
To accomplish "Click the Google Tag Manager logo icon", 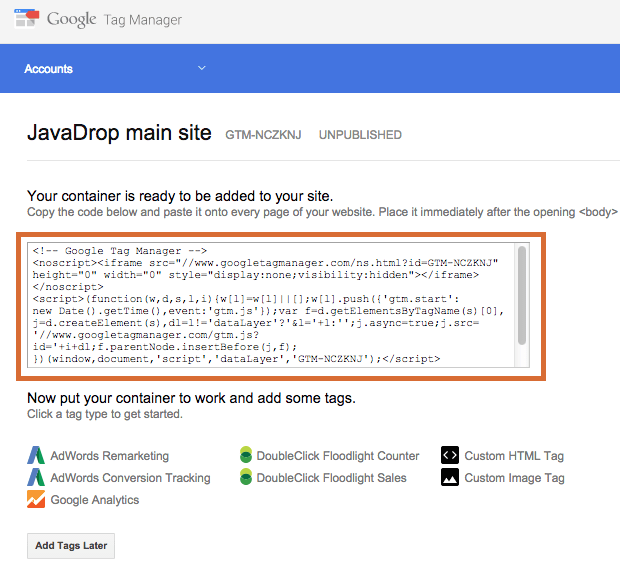I will point(26,18).
